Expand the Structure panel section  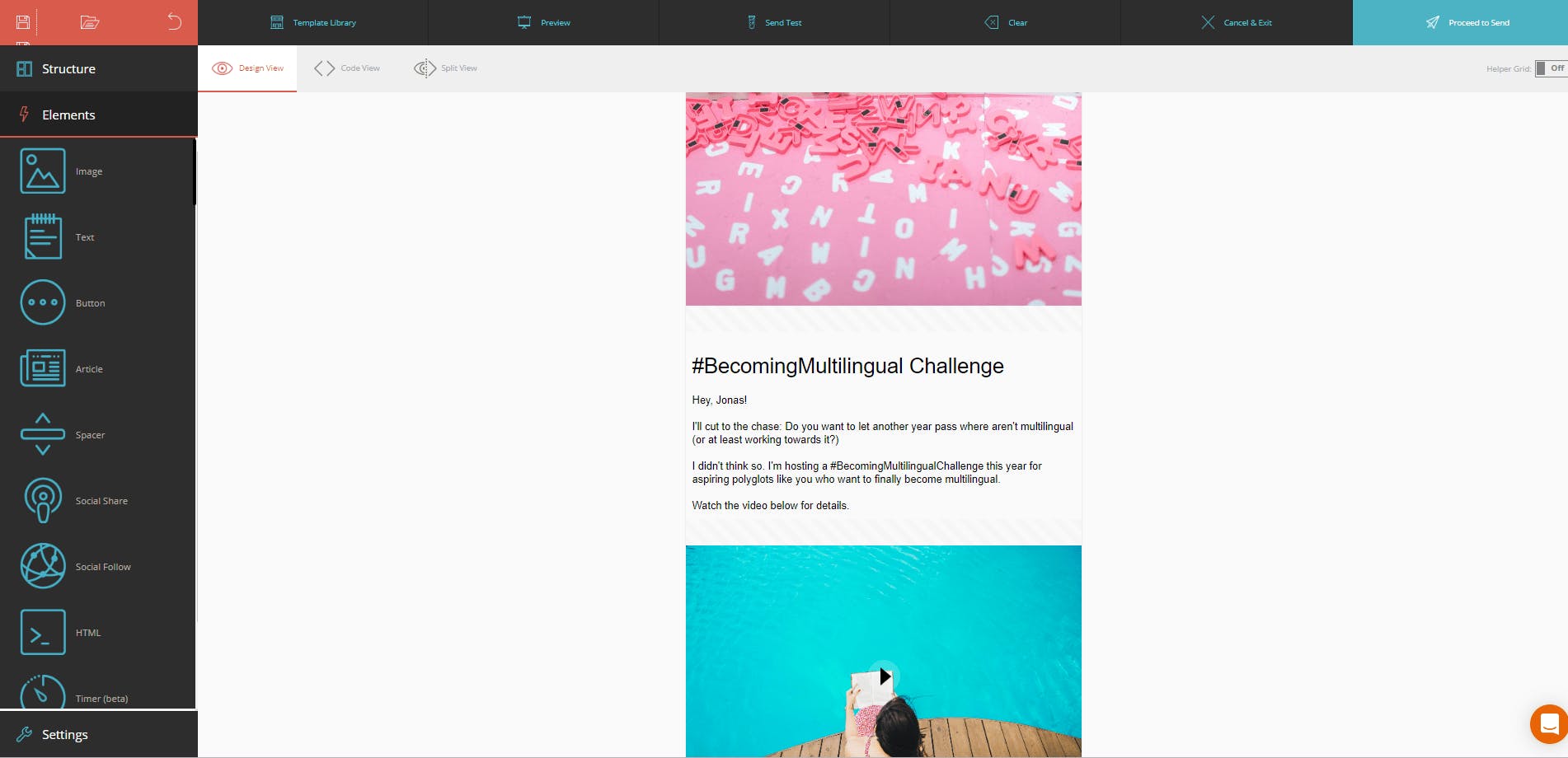coord(99,68)
